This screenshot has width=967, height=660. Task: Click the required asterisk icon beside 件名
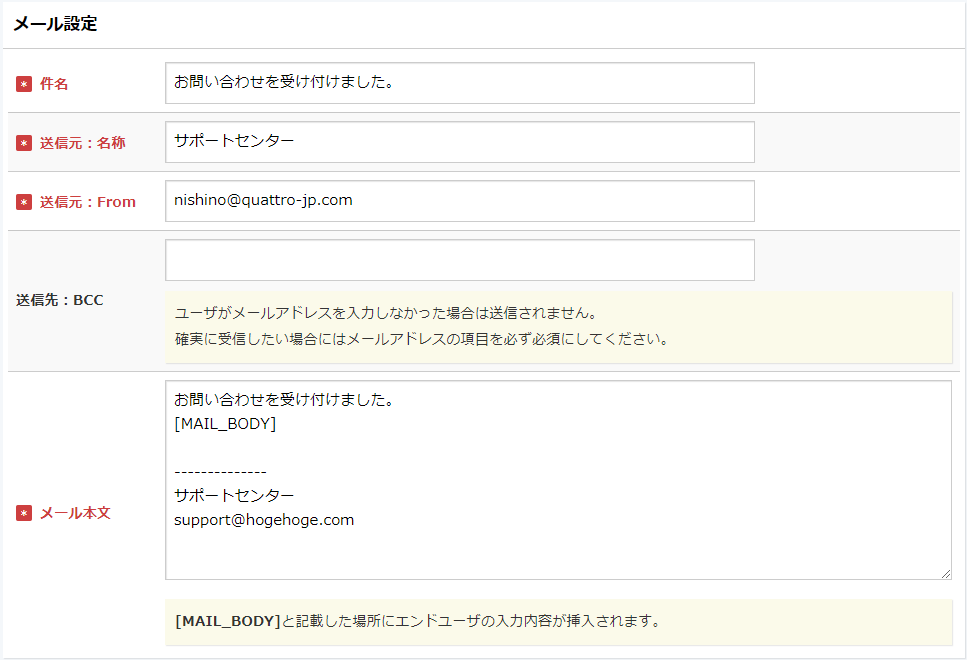coord(24,84)
